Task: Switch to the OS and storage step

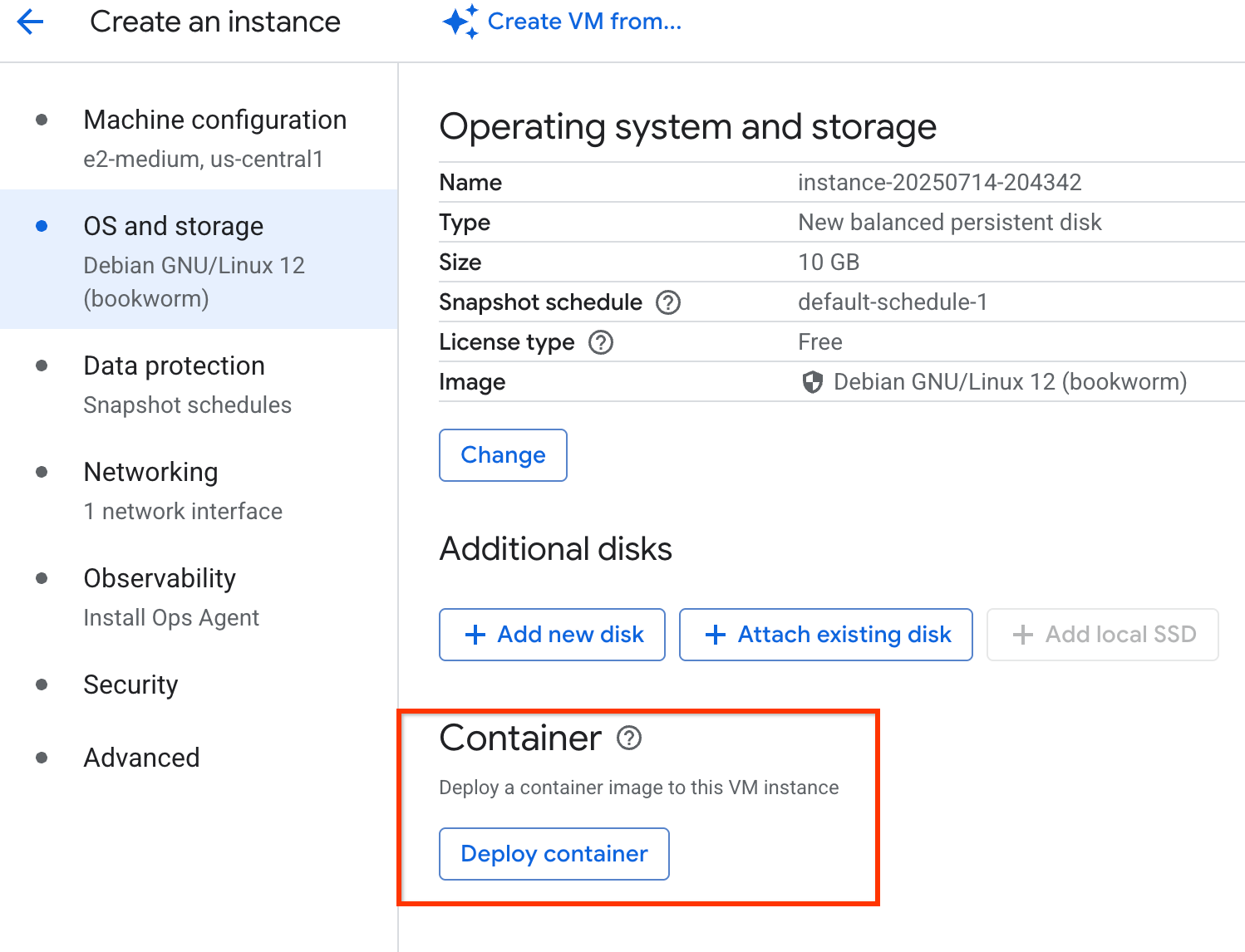Action: (173, 225)
